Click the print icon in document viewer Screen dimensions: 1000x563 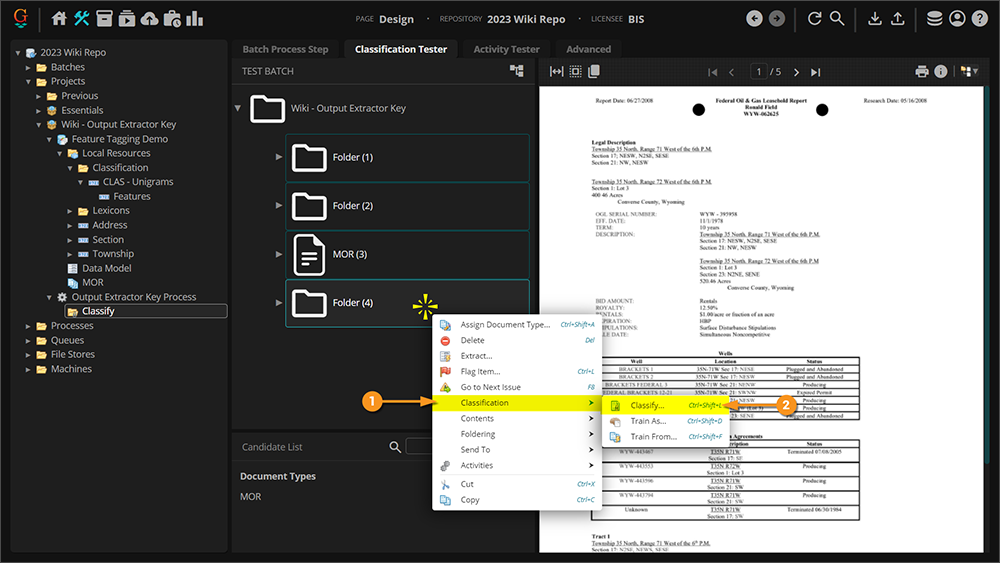(x=922, y=72)
